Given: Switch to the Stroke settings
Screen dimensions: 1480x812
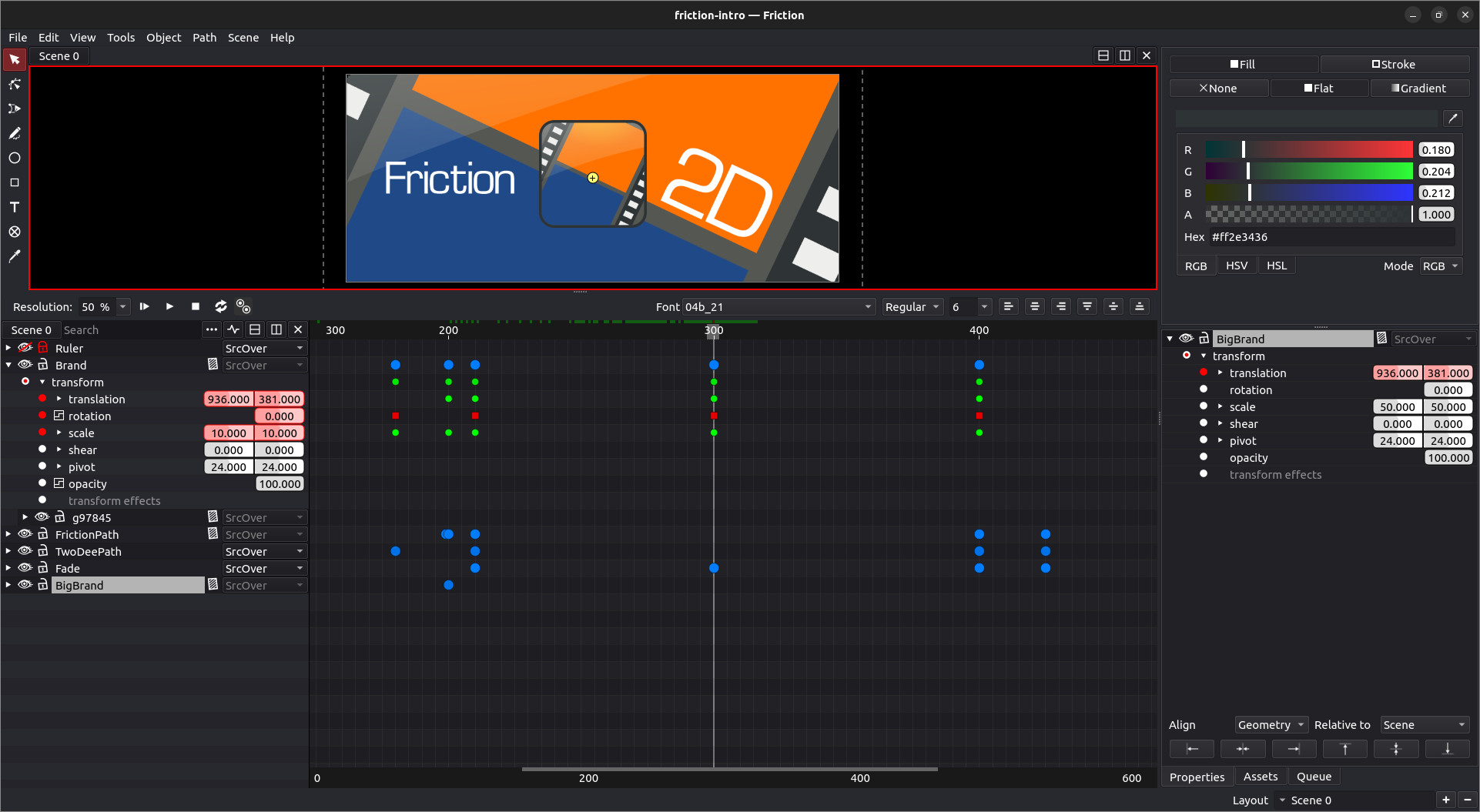Looking at the screenshot, I should pyautogui.click(x=1395, y=64).
